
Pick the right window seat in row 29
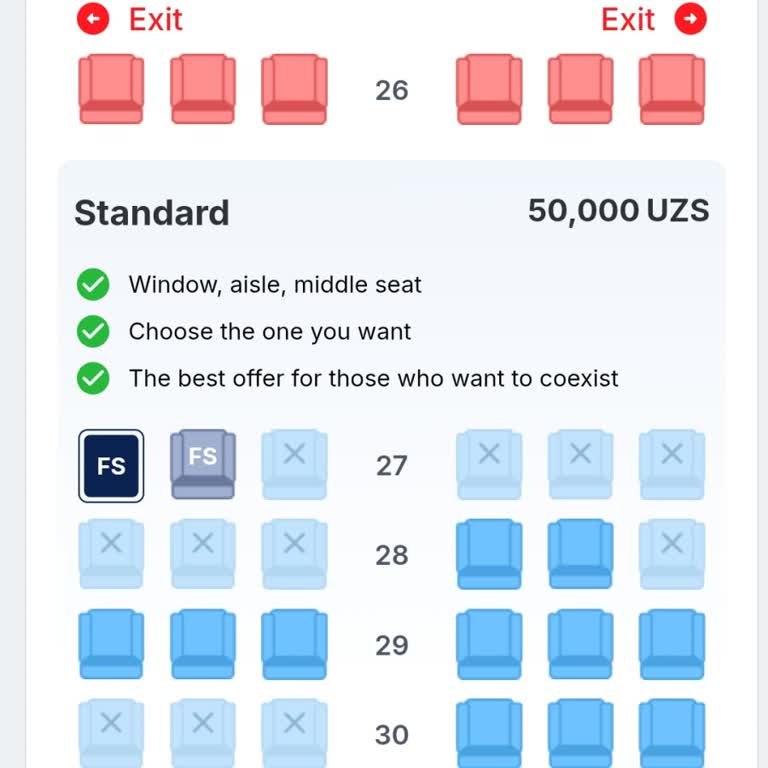pos(672,644)
